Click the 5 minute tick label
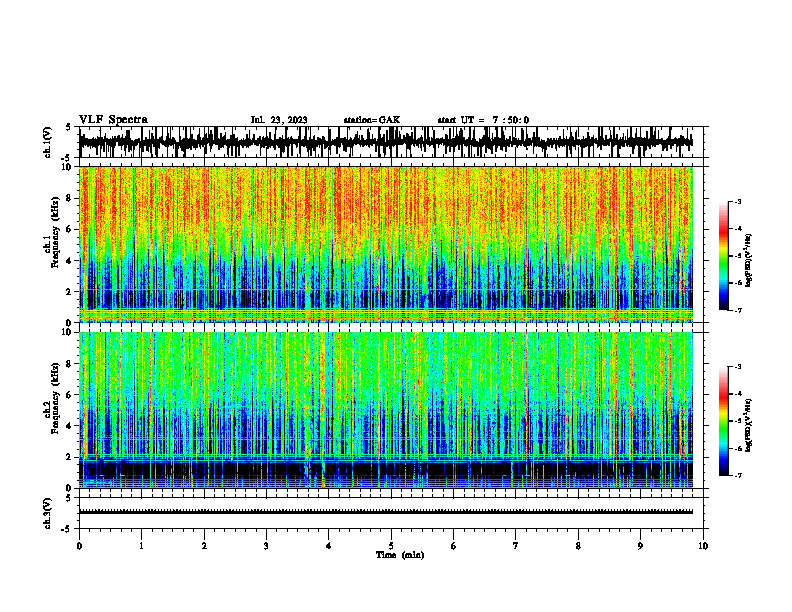 tap(391, 546)
